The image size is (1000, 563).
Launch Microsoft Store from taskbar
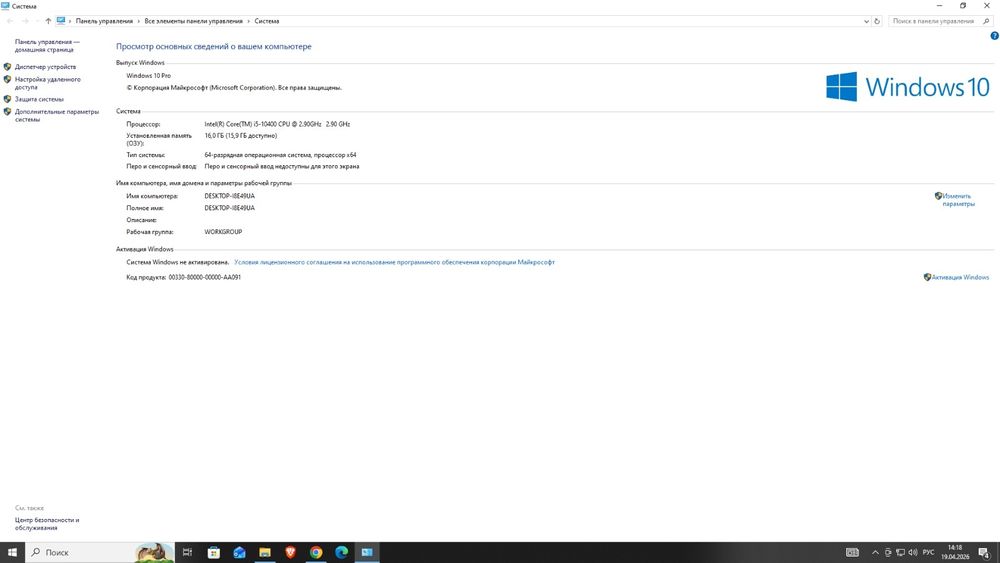[214, 552]
